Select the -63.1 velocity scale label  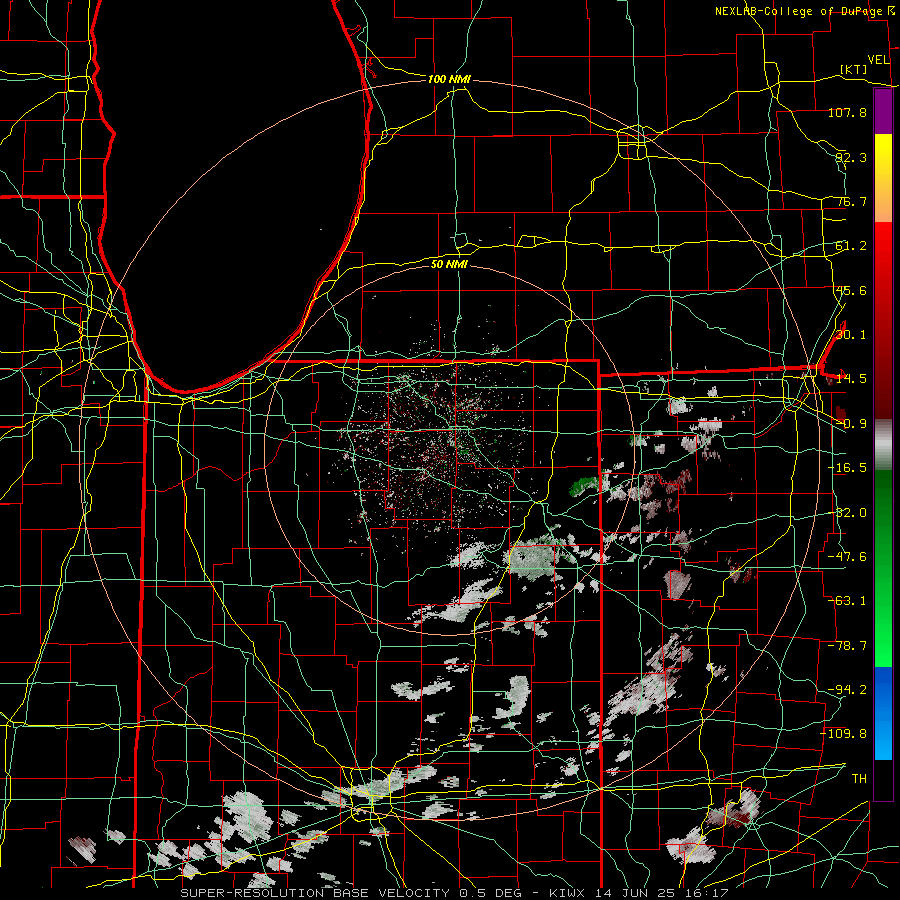[x=847, y=601]
